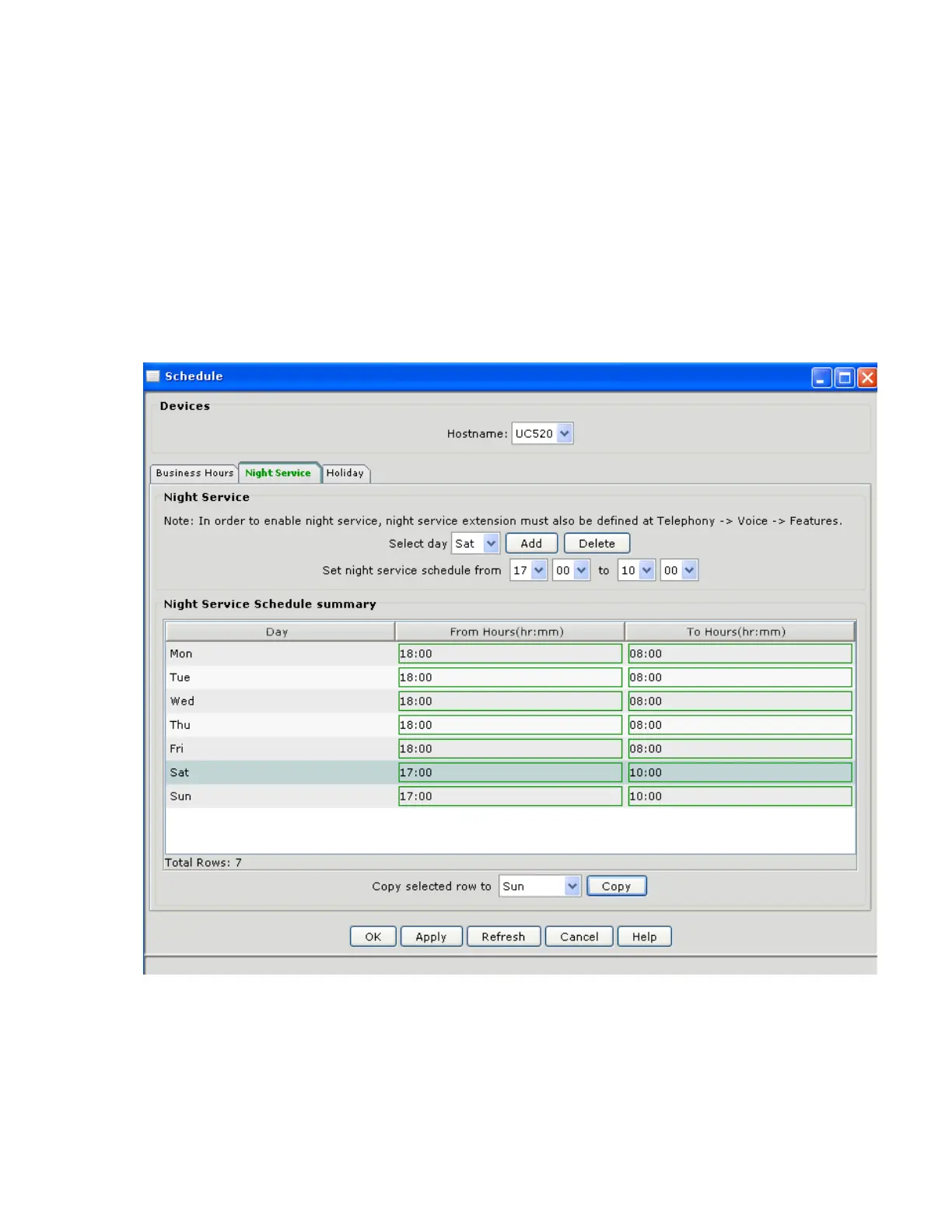Open the from-hour dropdown showing 17
This screenshot has width=952, height=1232.
pyautogui.click(x=529, y=570)
